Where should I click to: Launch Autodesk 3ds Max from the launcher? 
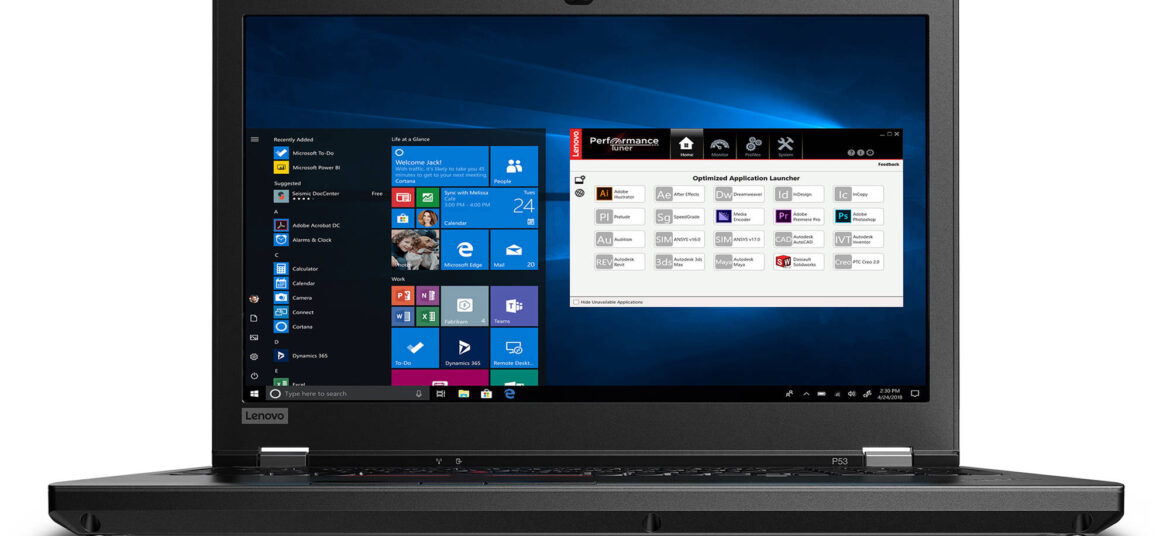click(x=680, y=262)
